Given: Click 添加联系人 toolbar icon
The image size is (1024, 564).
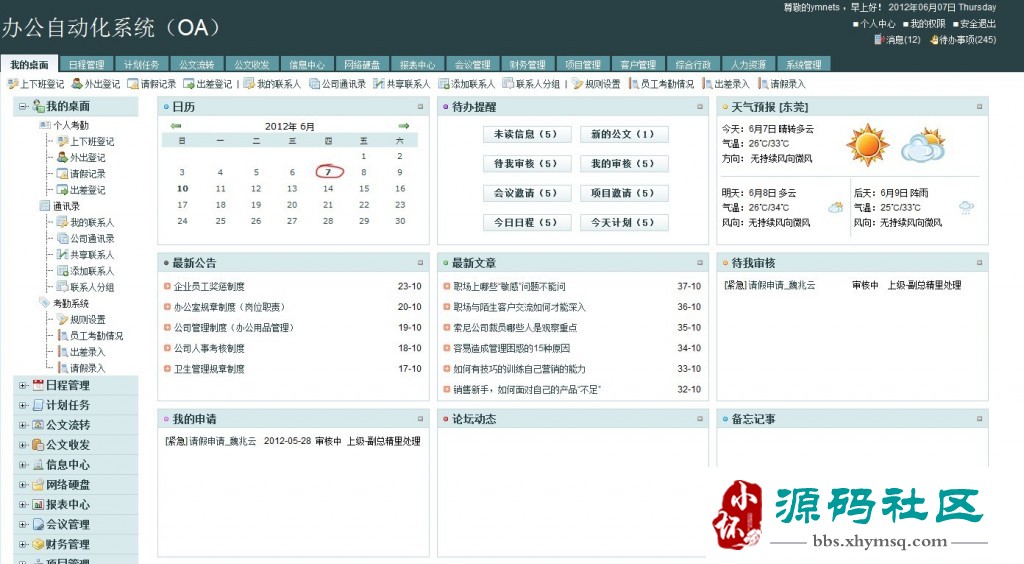Looking at the screenshot, I should point(443,84).
